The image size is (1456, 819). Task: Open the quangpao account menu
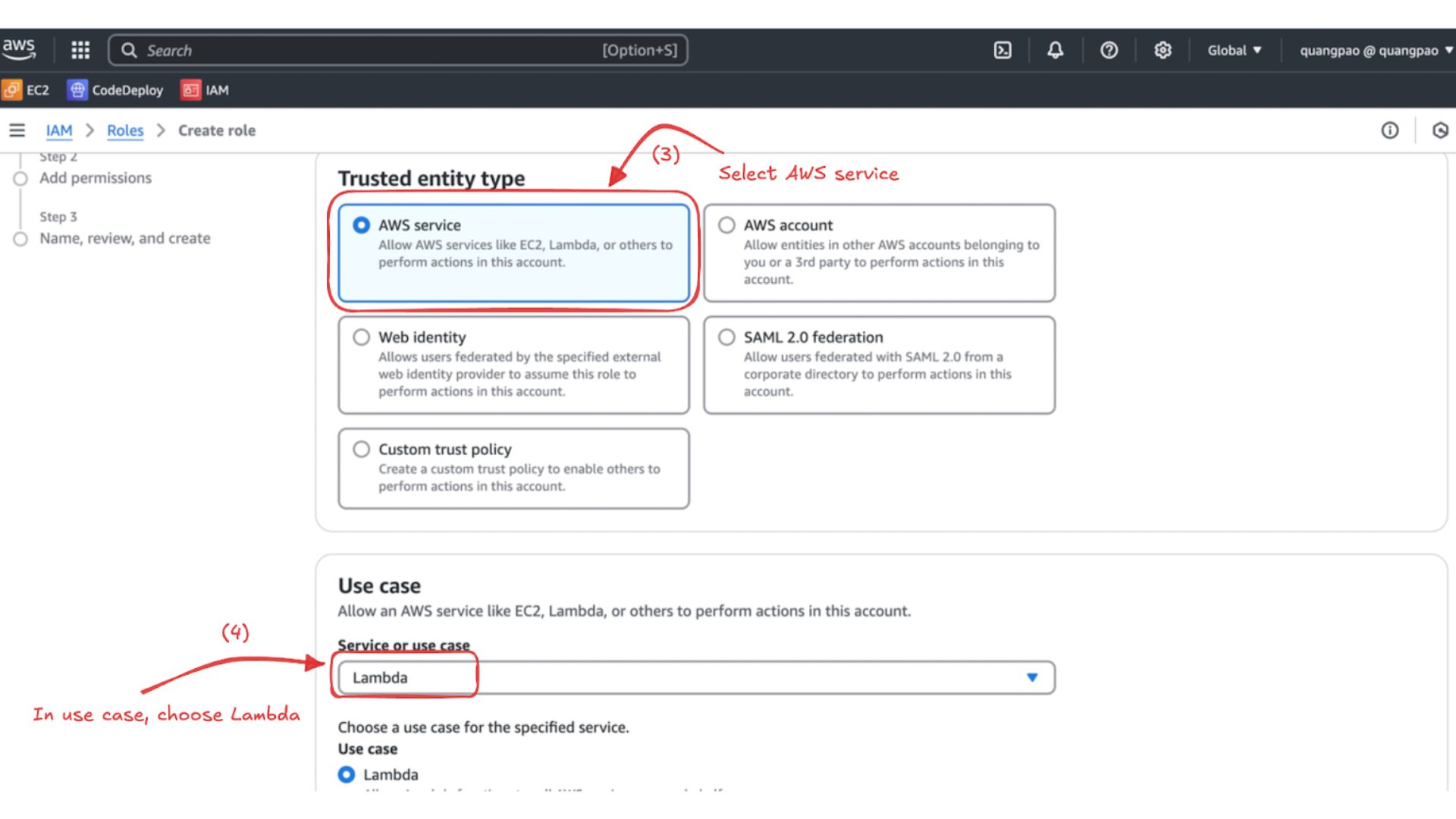click(x=1371, y=50)
